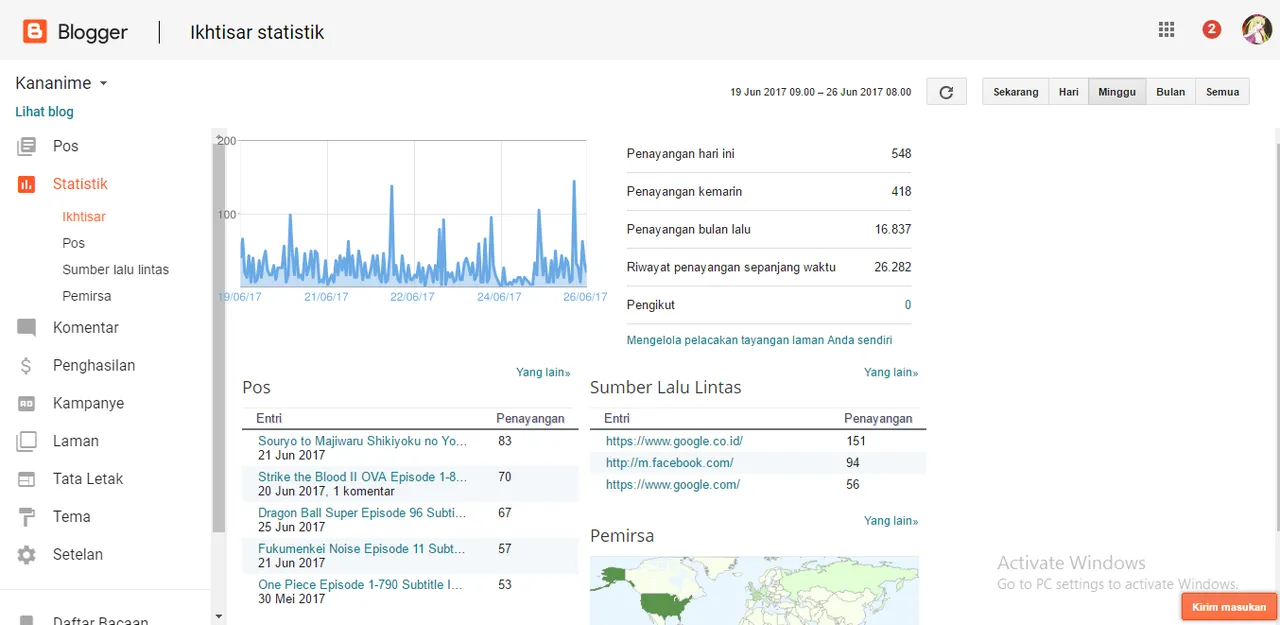This screenshot has height=625, width=1280.
Task: Click the Kirim masukan feedback button
Action: point(1229,607)
